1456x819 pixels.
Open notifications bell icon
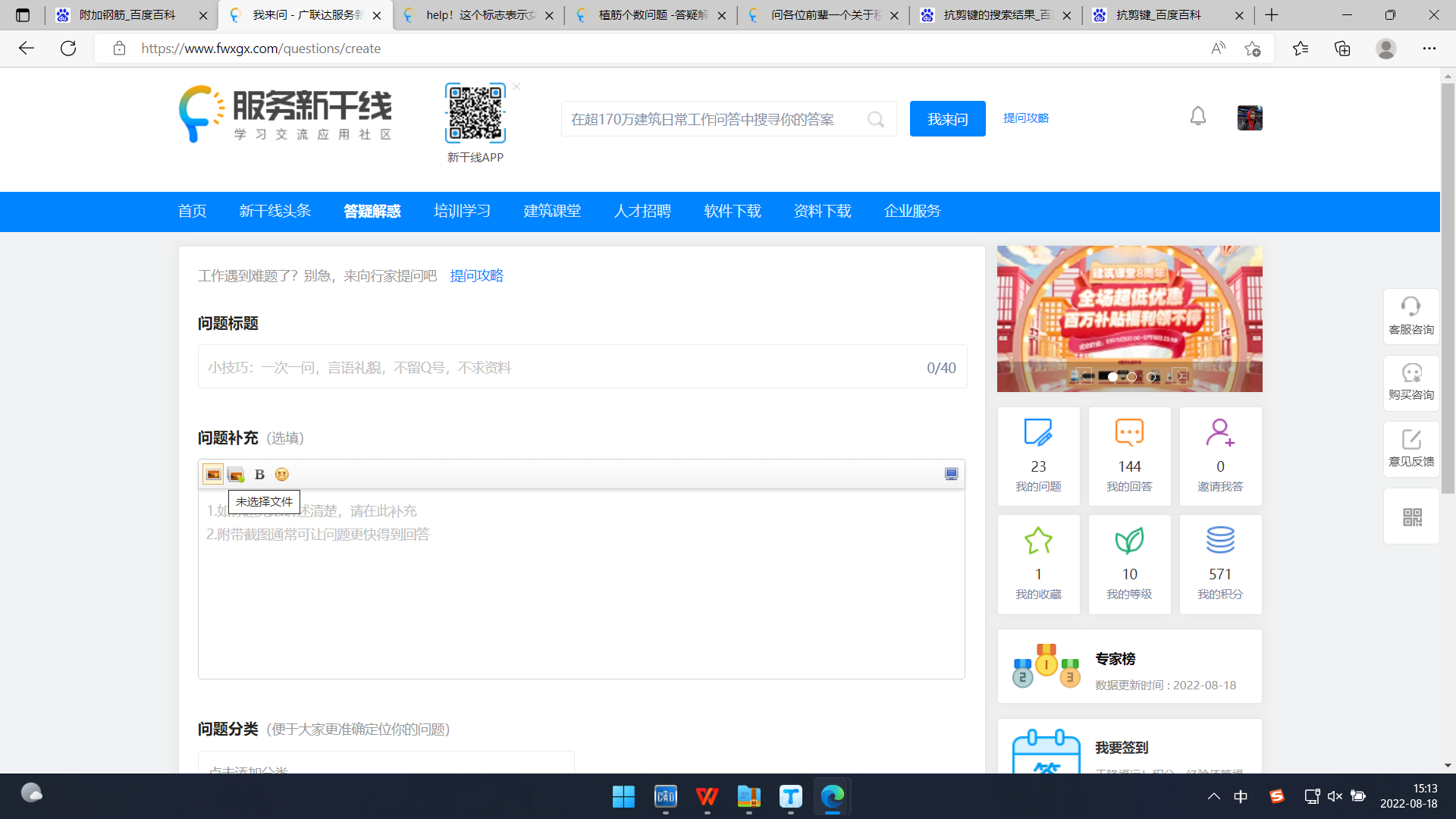click(1197, 116)
